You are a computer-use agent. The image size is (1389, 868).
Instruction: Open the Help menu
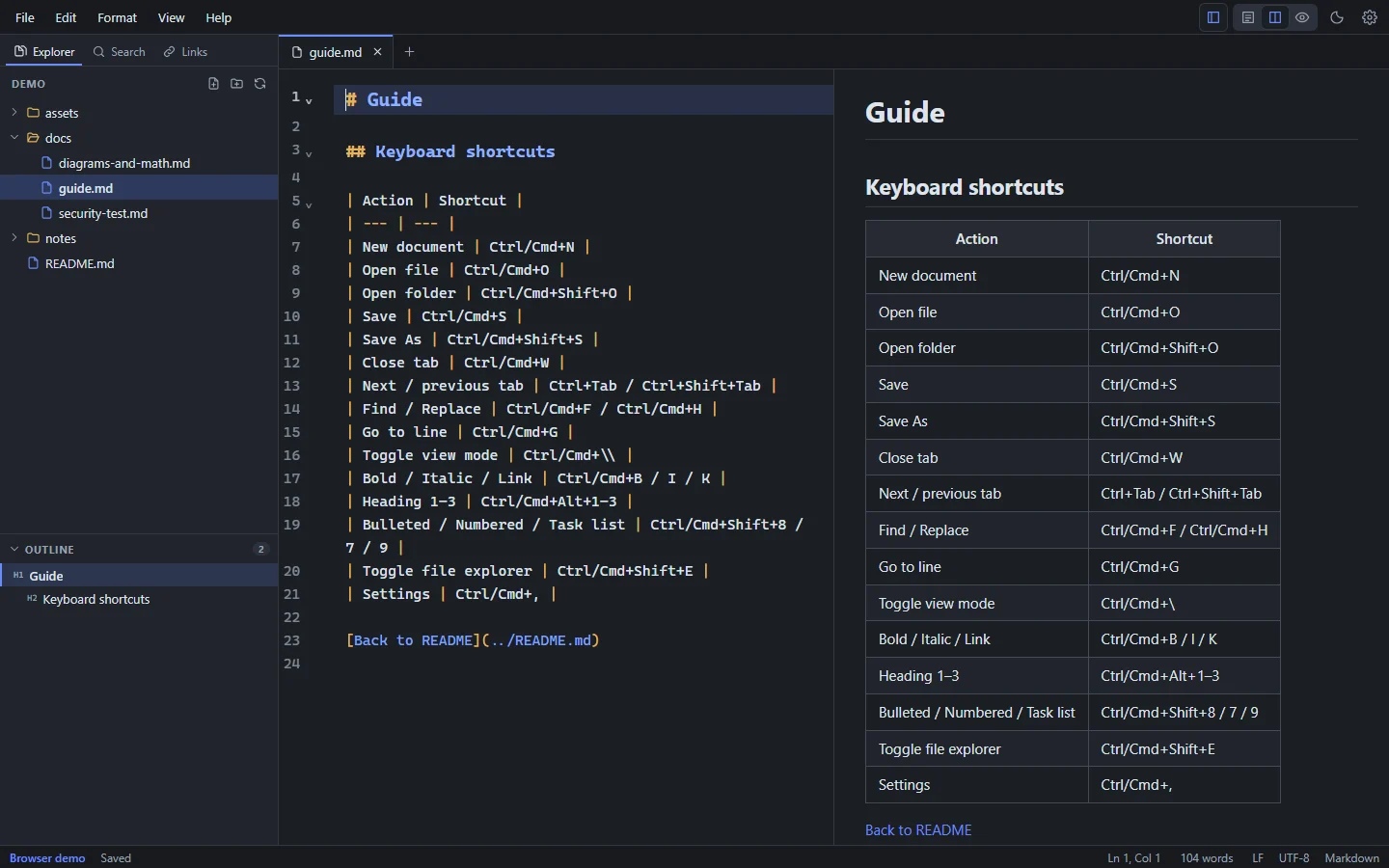(x=219, y=17)
